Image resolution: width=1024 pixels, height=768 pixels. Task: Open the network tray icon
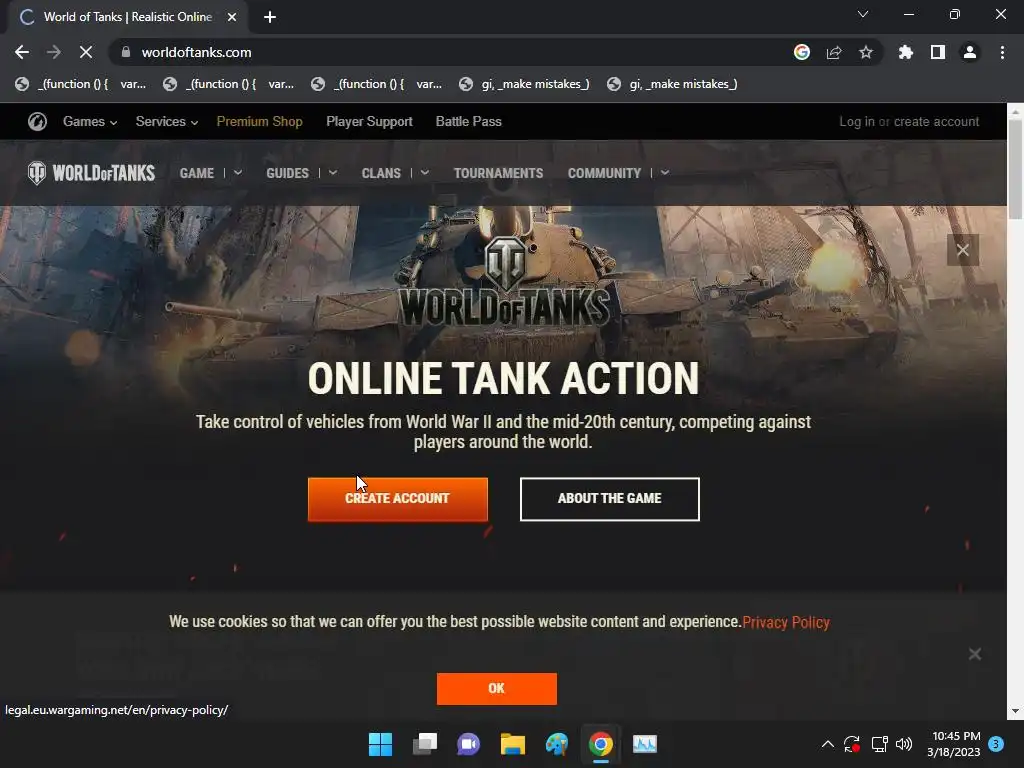[879, 744]
